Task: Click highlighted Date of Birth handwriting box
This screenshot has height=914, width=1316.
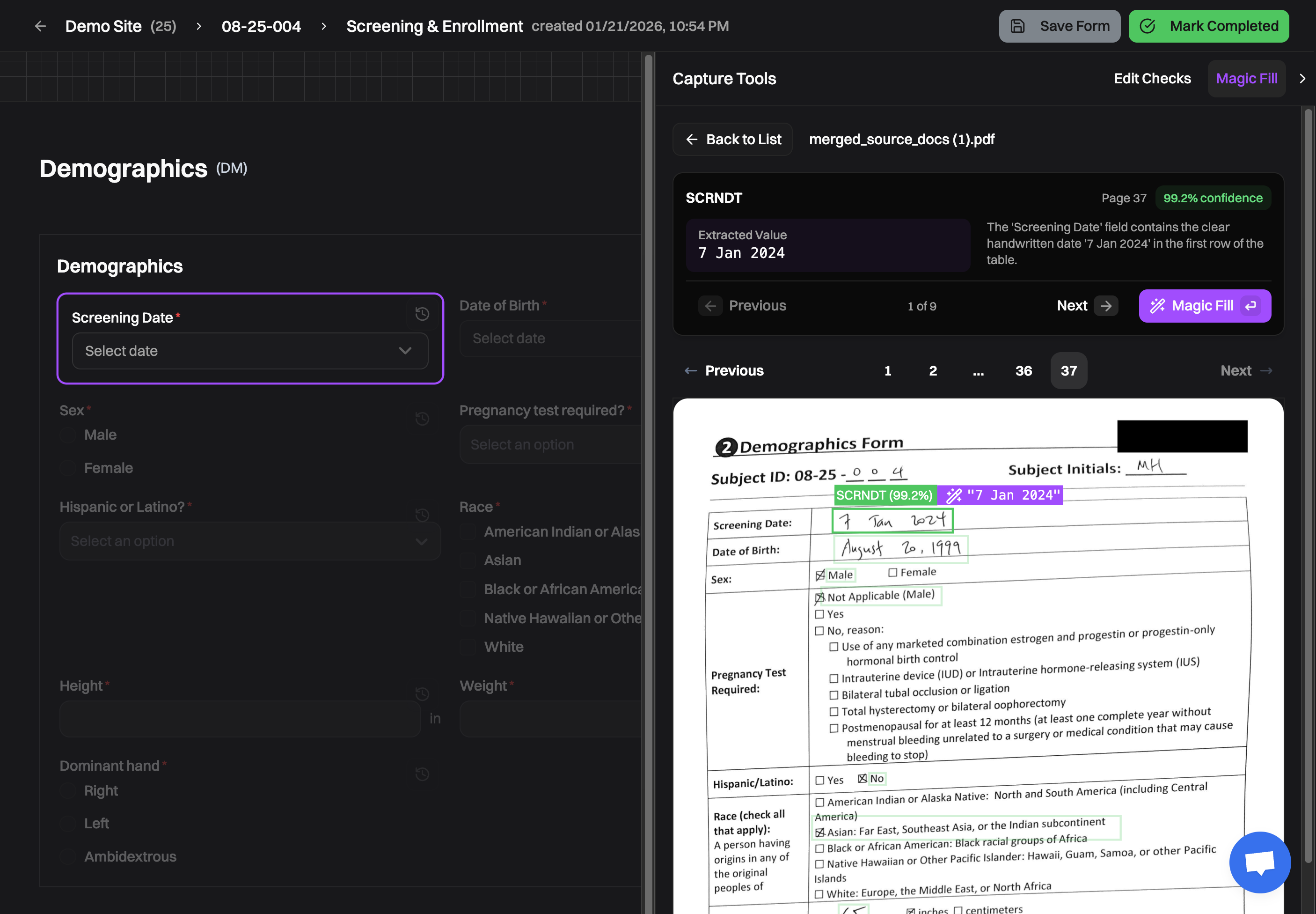Action: (900, 549)
